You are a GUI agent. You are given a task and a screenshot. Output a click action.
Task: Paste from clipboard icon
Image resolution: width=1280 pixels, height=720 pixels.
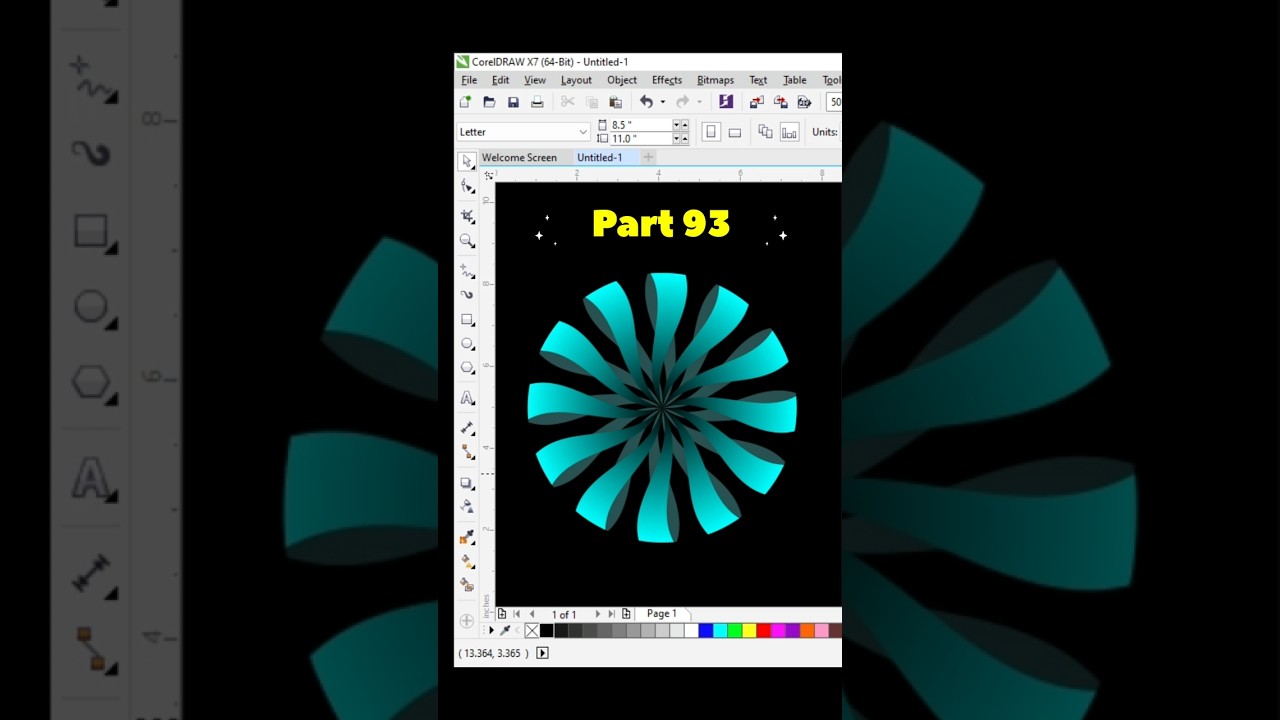(x=616, y=102)
